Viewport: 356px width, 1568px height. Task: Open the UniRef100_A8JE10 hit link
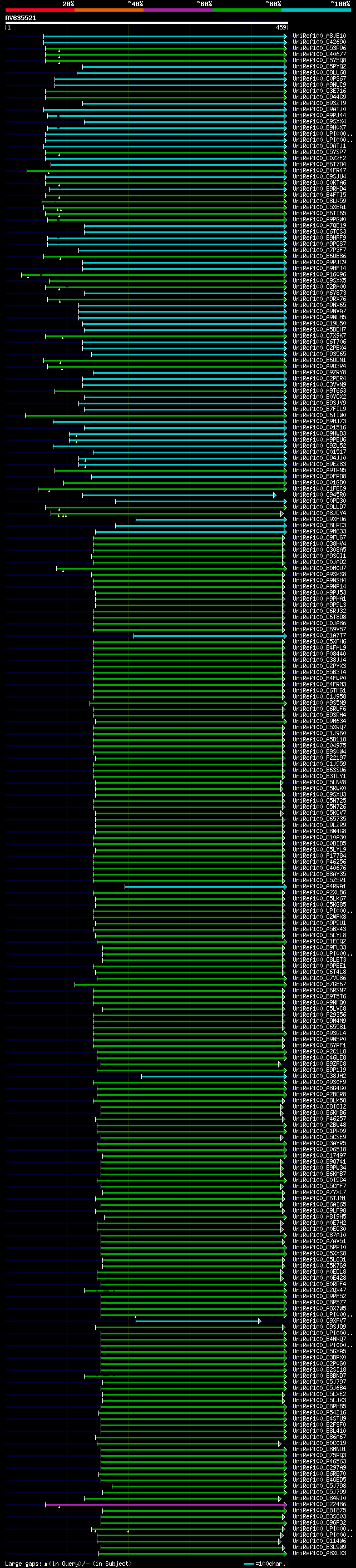(319, 36)
